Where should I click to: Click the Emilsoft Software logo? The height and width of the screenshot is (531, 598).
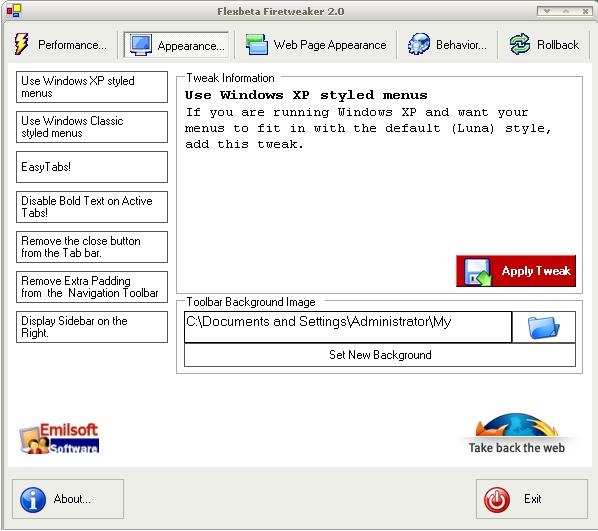pos(59,438)
